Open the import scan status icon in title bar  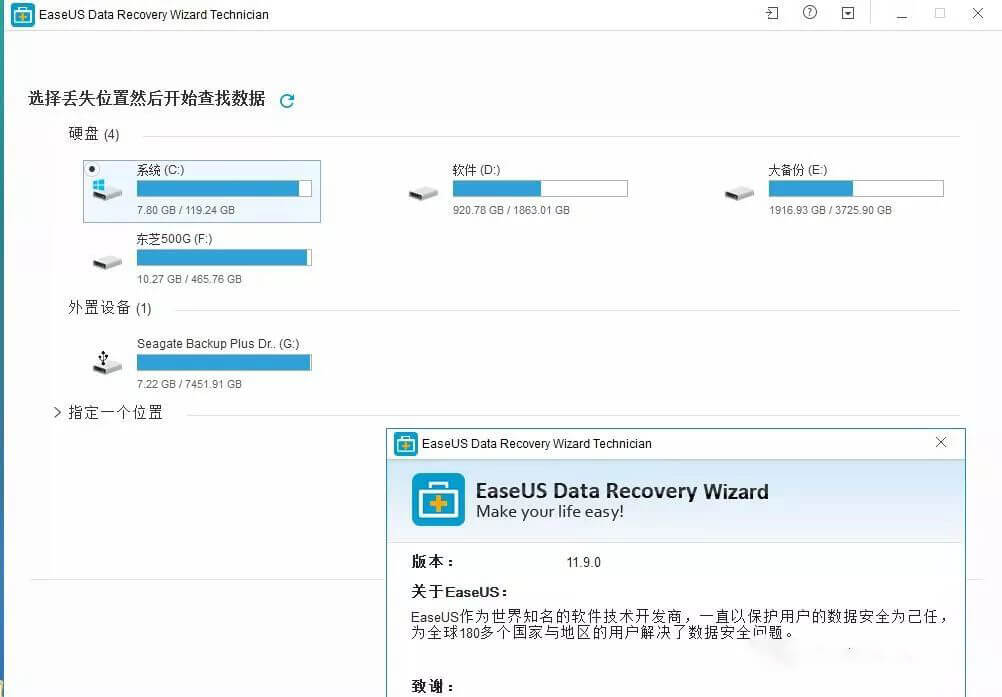pos(772,13)
